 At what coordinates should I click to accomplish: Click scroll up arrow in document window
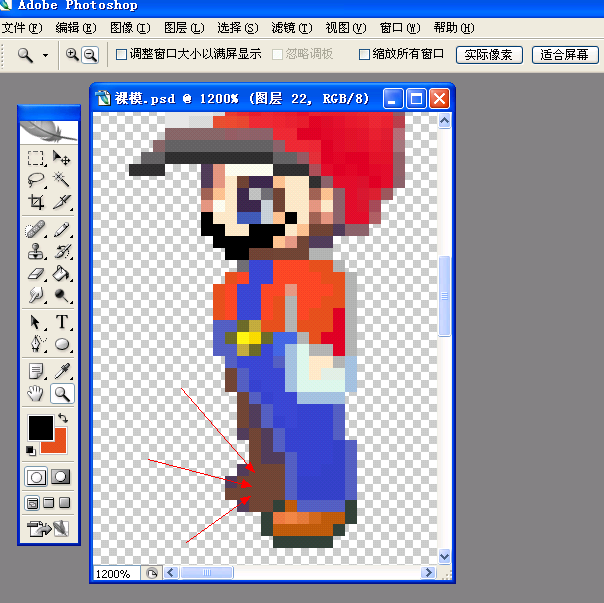tap(444, 121)
